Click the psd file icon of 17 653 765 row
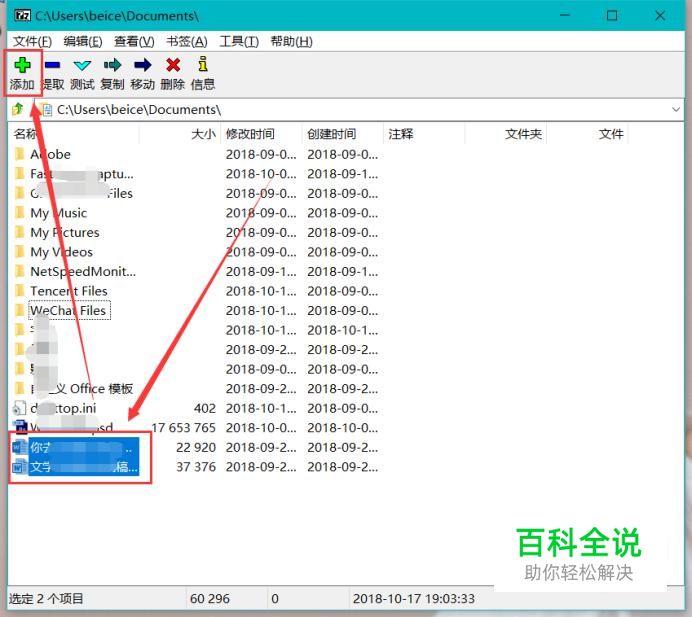This screenshot has width=692, height=617. tap(21, 427)
